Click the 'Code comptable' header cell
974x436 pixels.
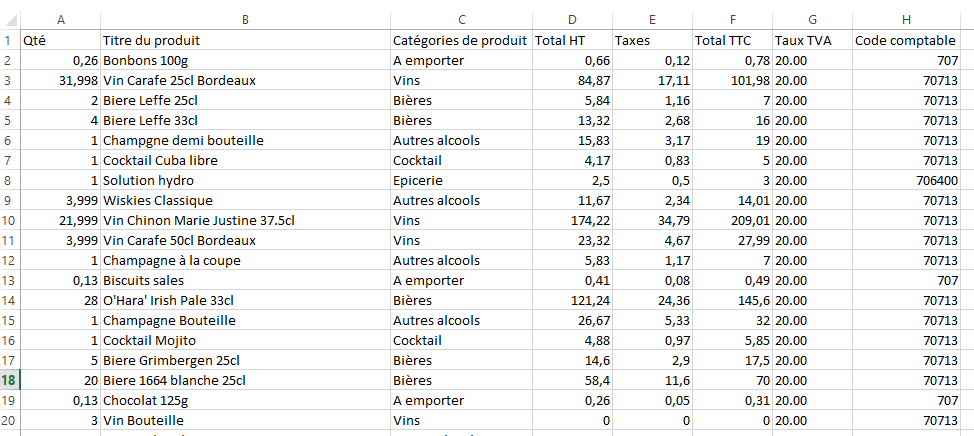[x=898, y=40]
